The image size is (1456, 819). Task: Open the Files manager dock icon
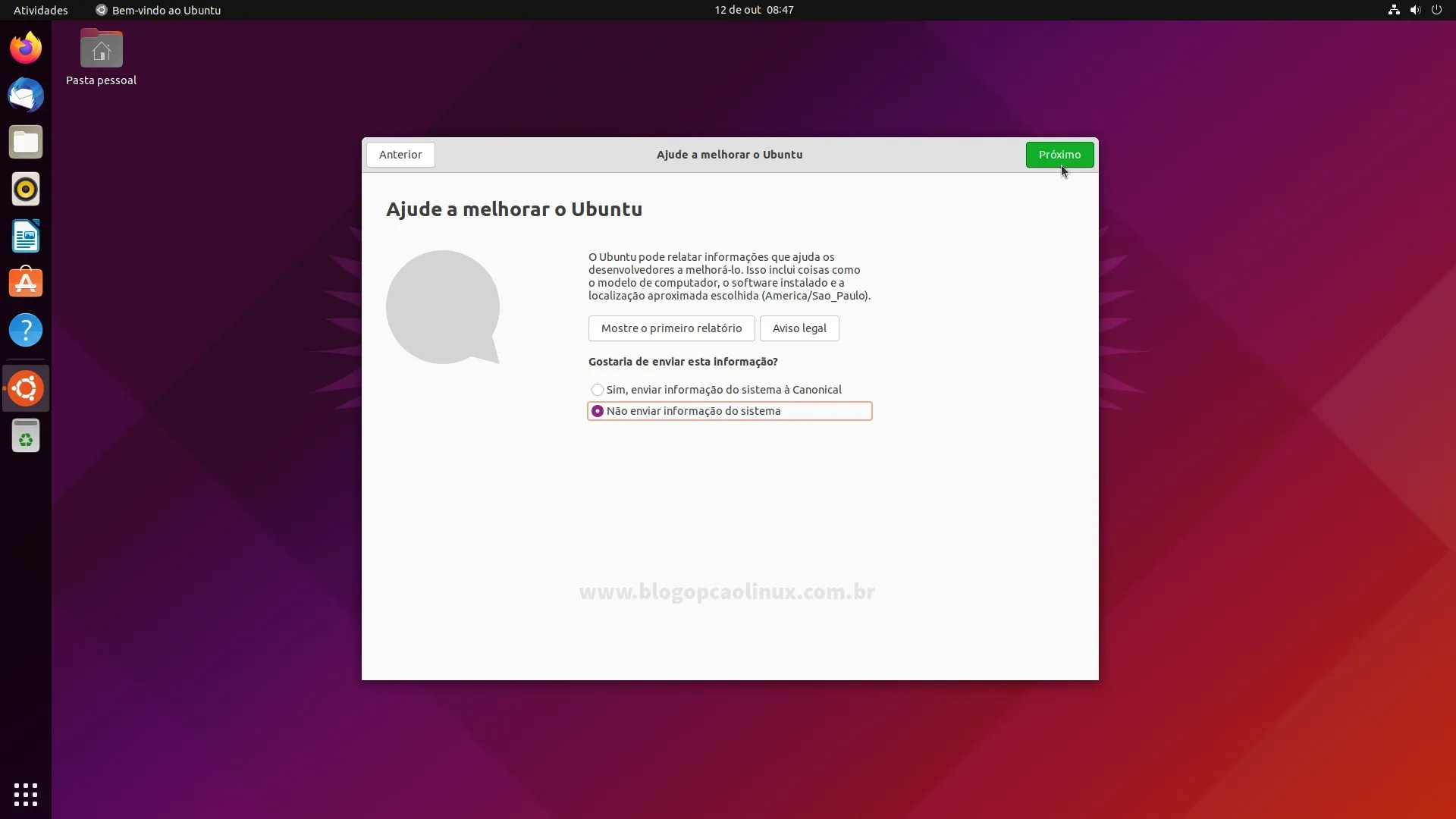26,142
